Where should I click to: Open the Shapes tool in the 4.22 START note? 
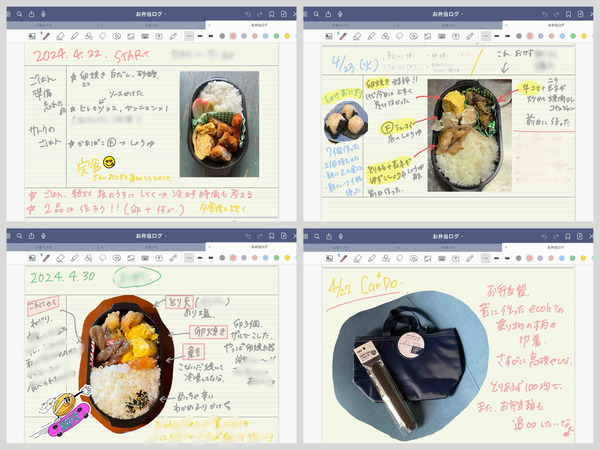(88, 36)
